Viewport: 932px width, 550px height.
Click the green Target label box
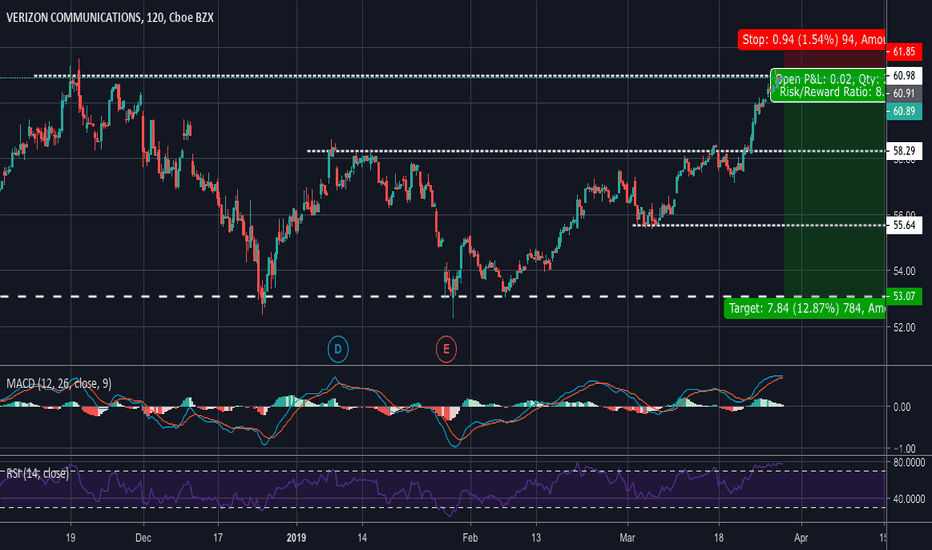(x=805, y=308)
